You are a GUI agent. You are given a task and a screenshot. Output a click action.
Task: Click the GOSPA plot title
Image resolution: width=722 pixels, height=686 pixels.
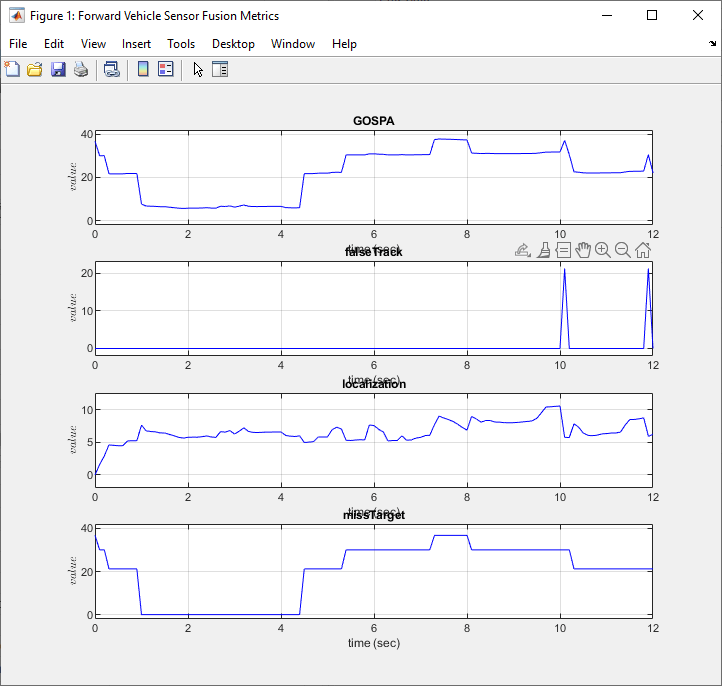click(373, 121)
